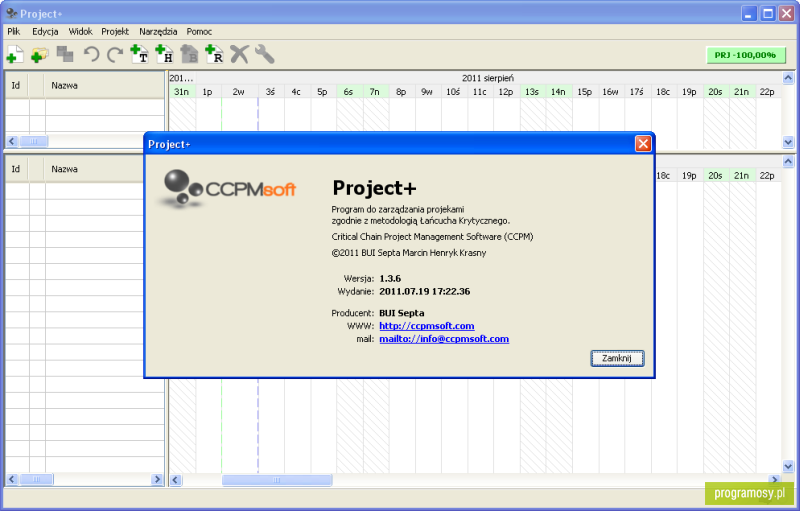Click lower table Nazwa column header
800x511 pixels.
click(x=95, y=169)
